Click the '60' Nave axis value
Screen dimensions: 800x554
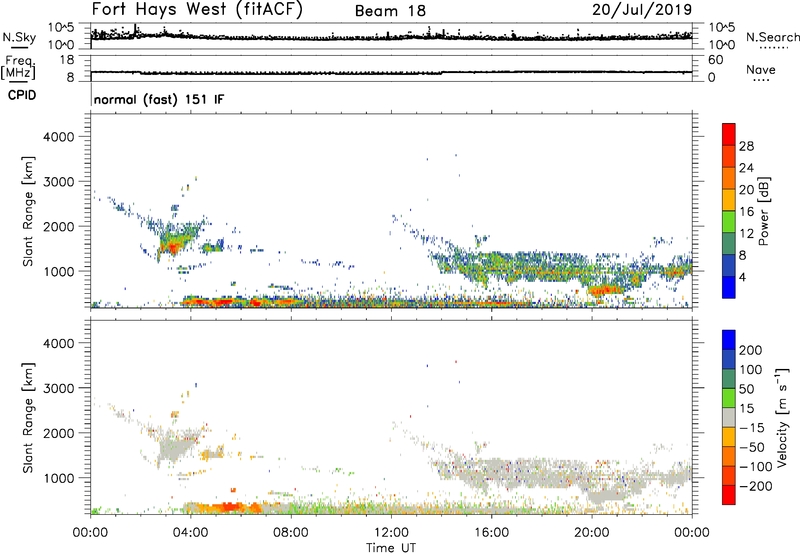tap(715, 60)
